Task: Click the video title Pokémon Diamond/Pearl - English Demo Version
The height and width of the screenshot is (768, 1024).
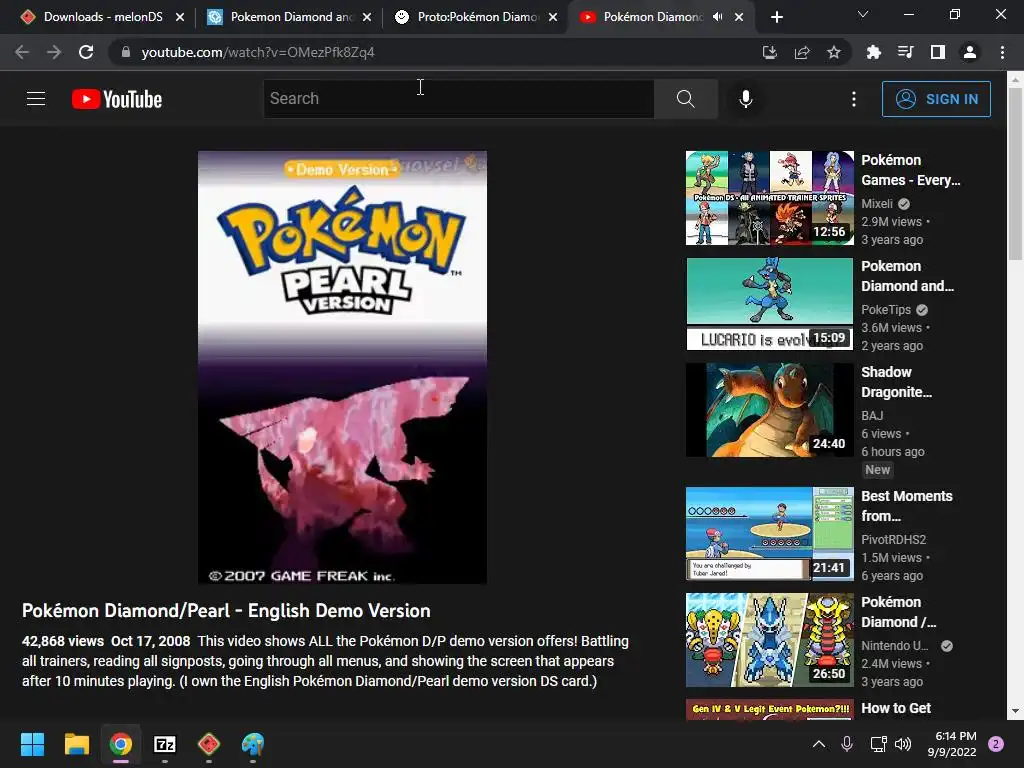Action: [226, 611]
